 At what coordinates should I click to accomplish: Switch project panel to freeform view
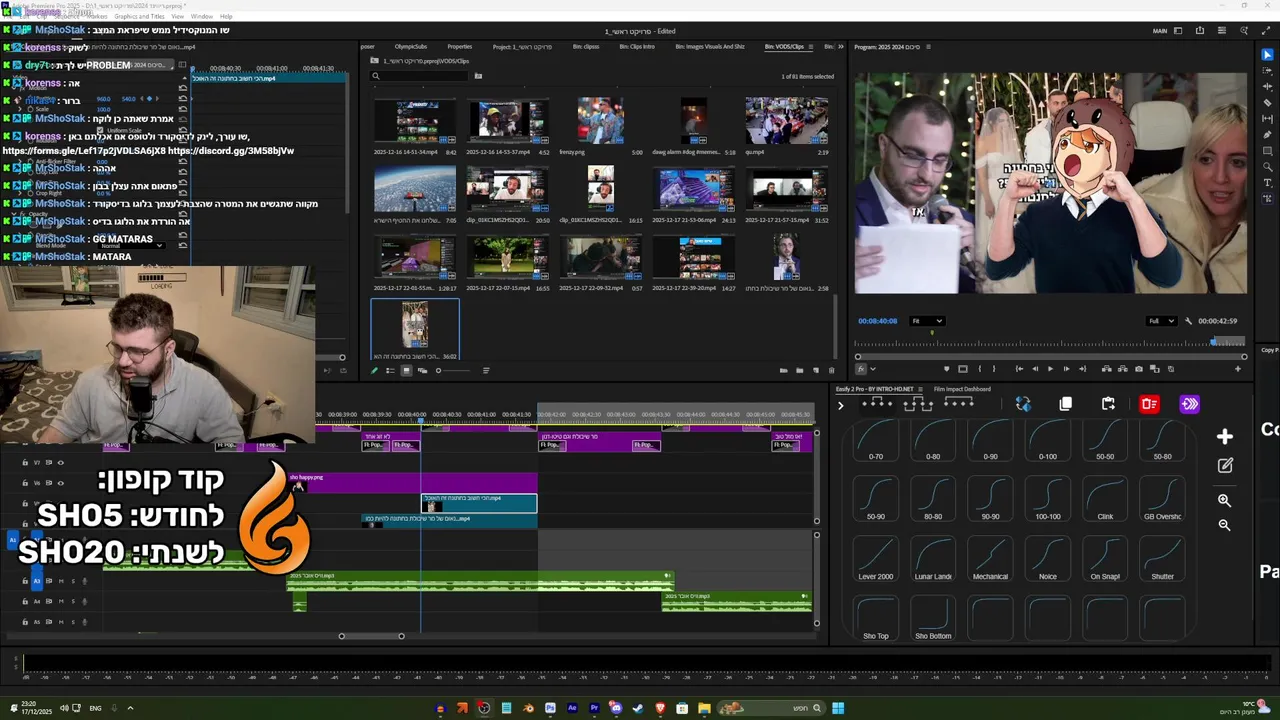[x=422, y=370]
